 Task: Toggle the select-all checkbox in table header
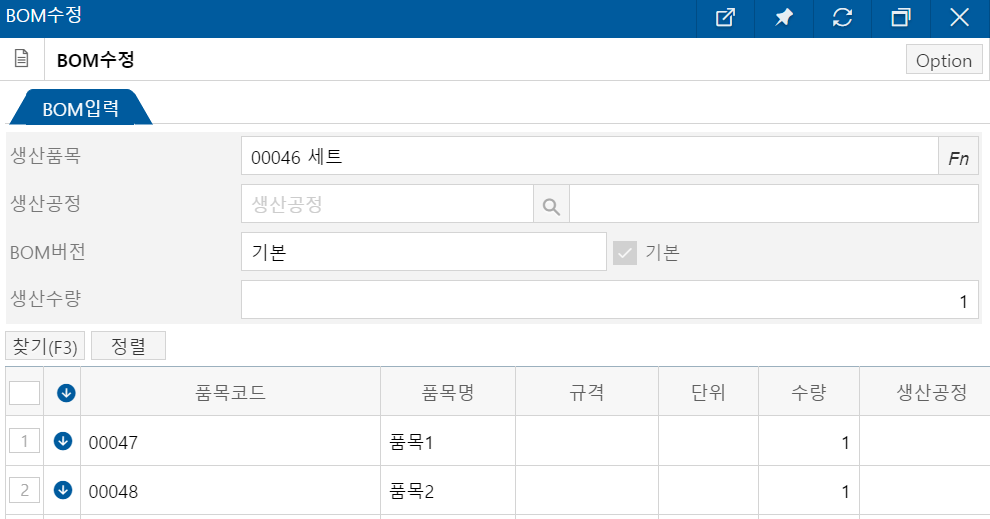pos(25,393)
